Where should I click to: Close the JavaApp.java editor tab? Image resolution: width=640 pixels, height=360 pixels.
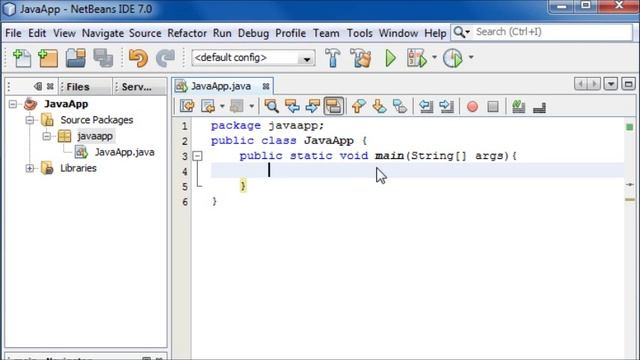[x=266, y=86]
